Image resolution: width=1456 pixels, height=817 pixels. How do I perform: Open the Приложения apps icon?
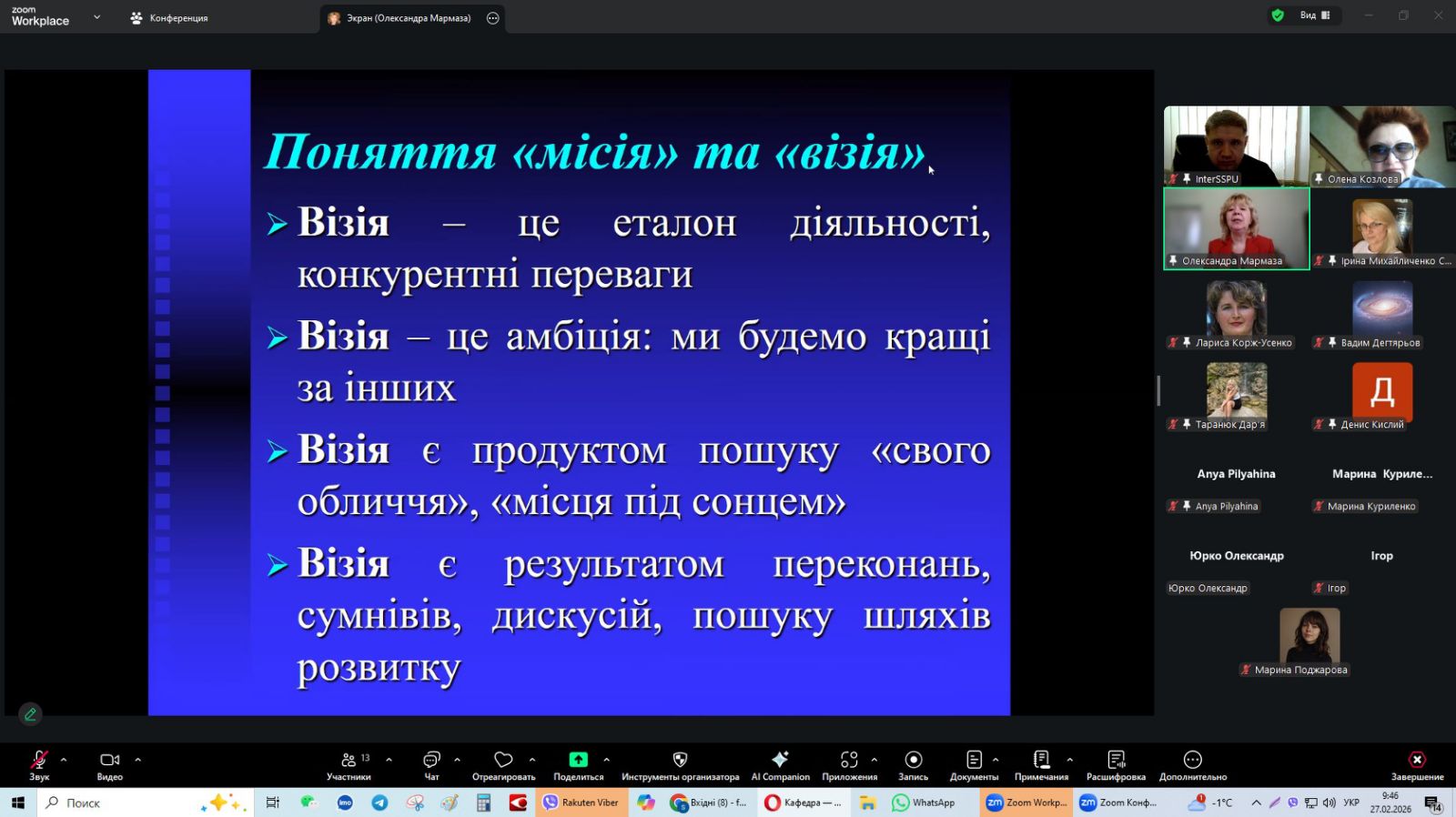point(849,760)
